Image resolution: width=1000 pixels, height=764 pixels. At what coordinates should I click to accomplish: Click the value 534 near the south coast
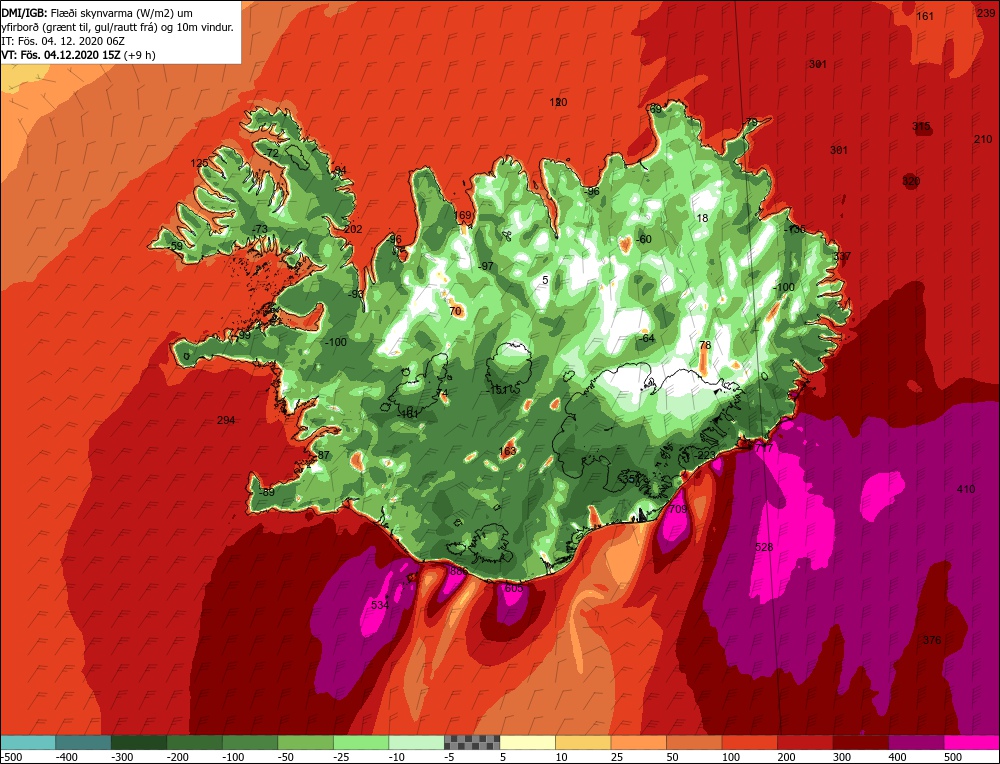click(379, 605)
